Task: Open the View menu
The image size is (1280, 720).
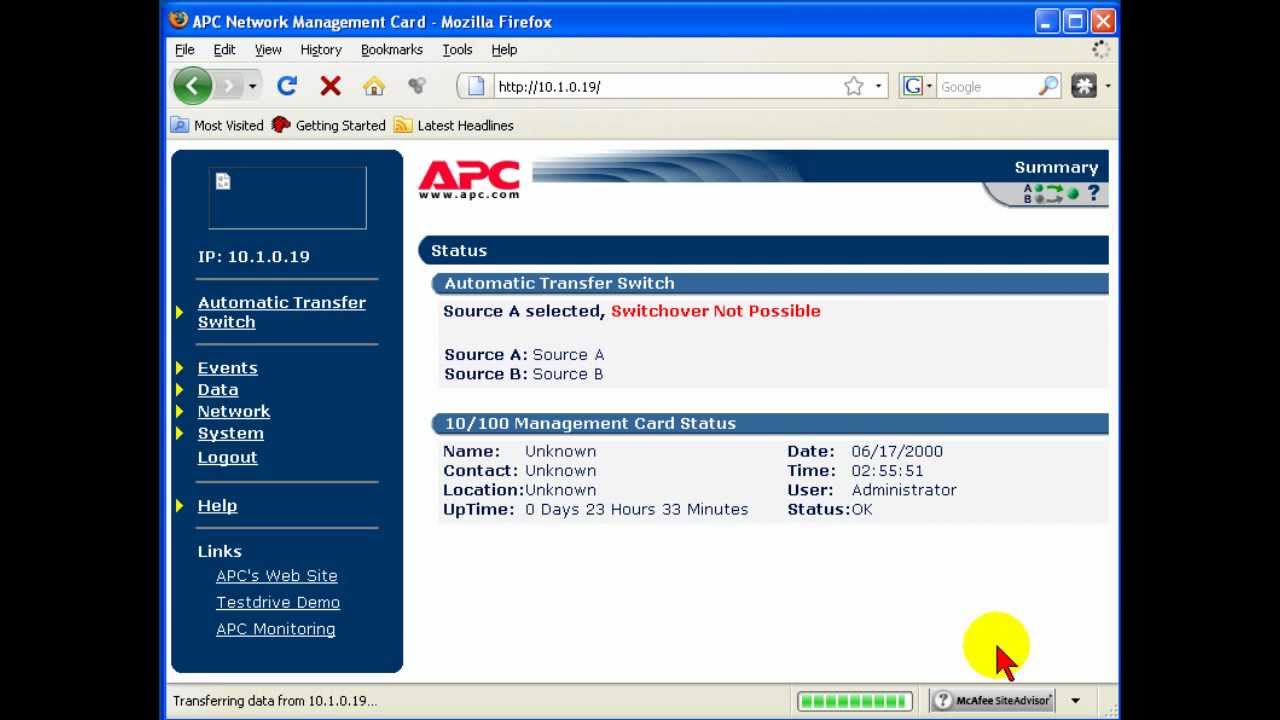Action: tap(268, 49)
